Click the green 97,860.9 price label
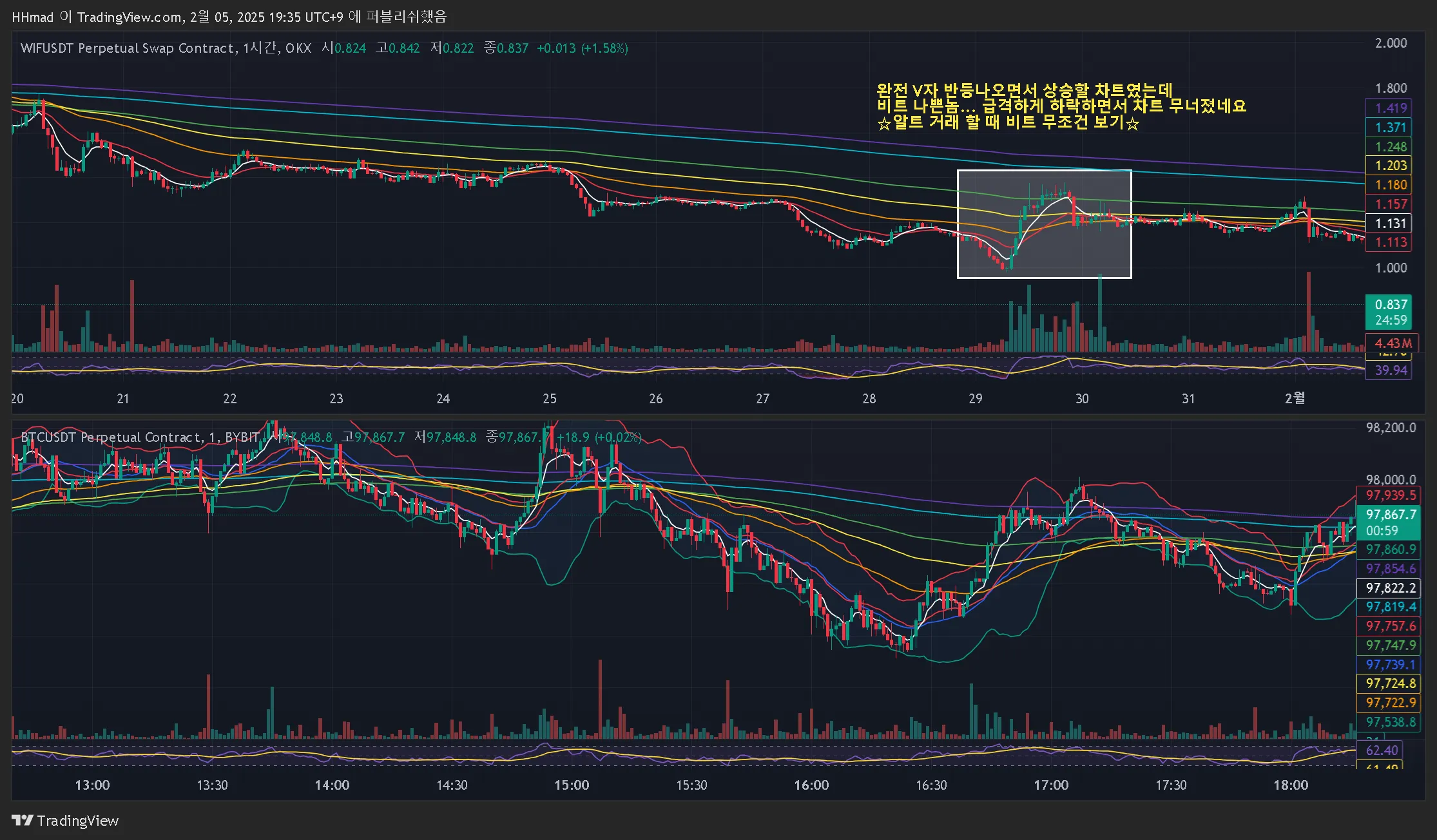This screenshot has width=1437, height=840. pos(1390,549)
